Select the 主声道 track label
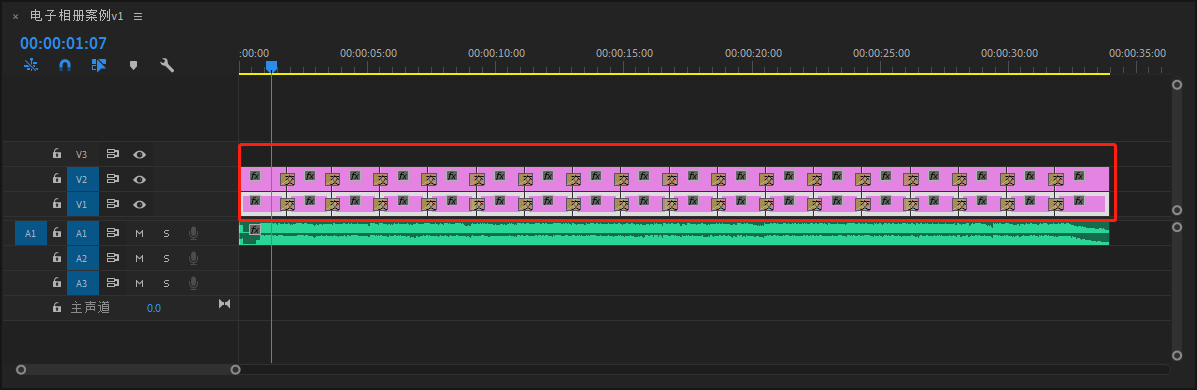The width and height of the screenshot is (1197, 390). pyautogui.click(x=90, y=308)
